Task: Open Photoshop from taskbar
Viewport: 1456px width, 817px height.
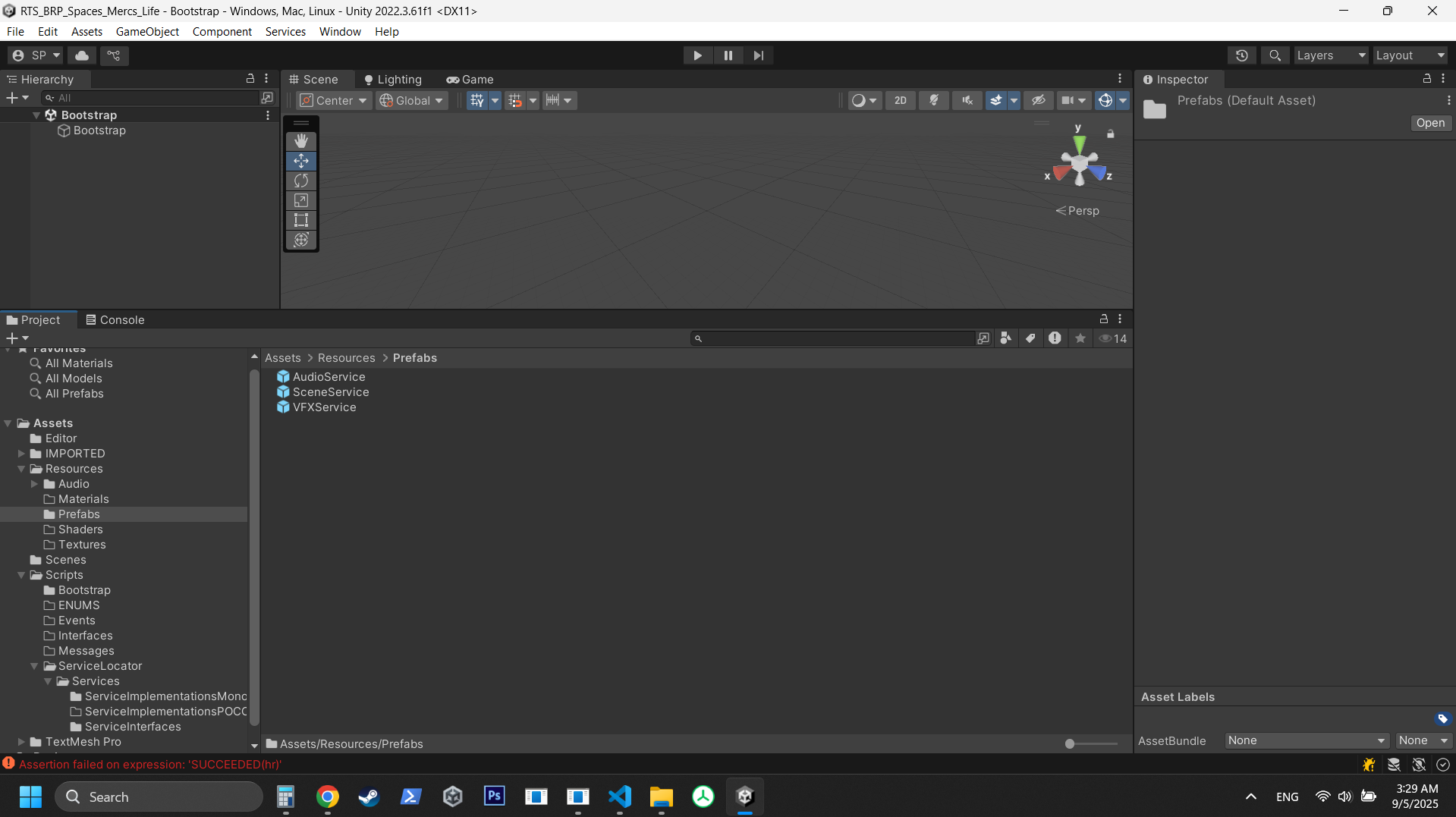Action: click(495, 797)
